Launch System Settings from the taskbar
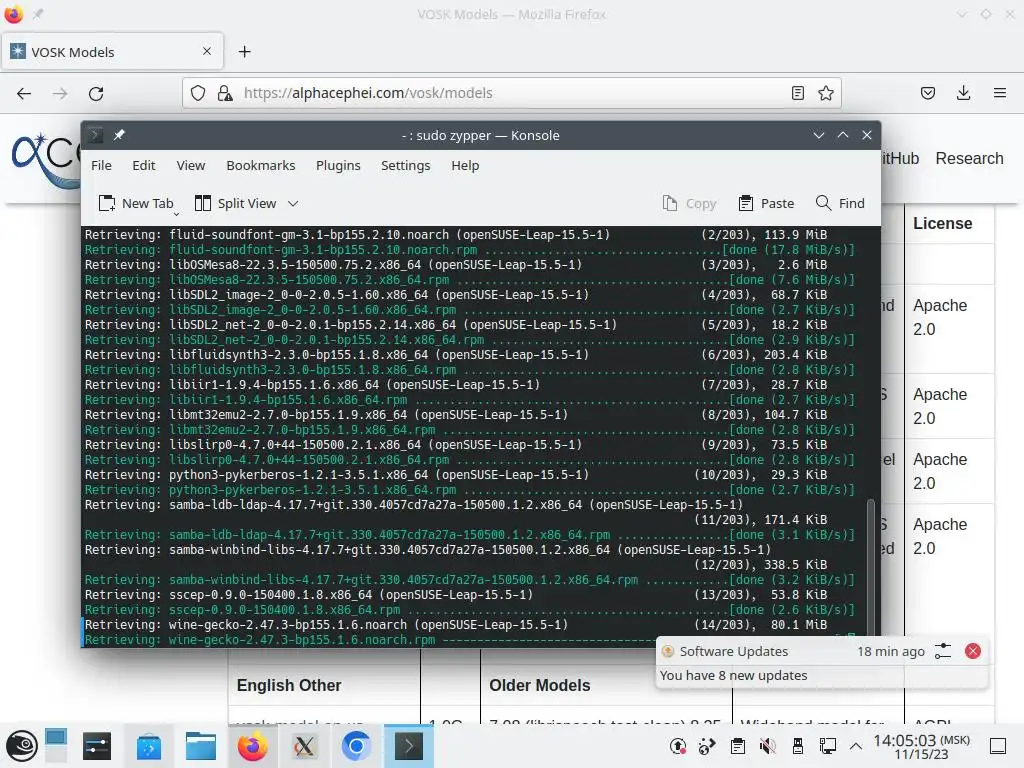Viewport: 1024px width, 768px height. (x=97, y=746)
